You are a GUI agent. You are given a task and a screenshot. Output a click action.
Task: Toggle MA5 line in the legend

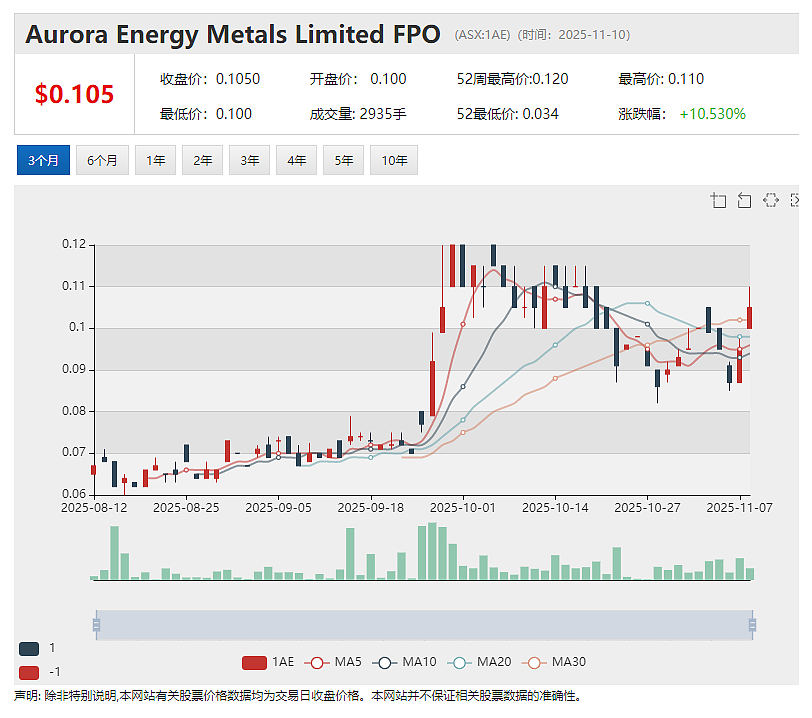[333, 662]
